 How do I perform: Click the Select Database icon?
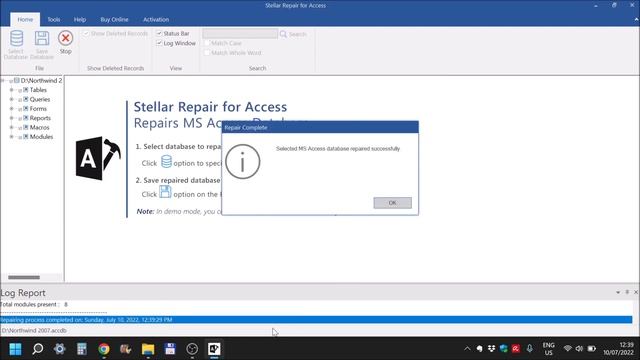(x=16, y=39)
